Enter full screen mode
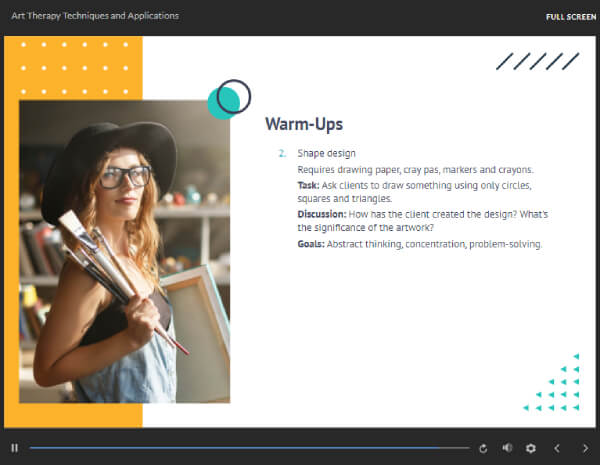This screenshot has height=465, width=600. (x=571, y=17)
